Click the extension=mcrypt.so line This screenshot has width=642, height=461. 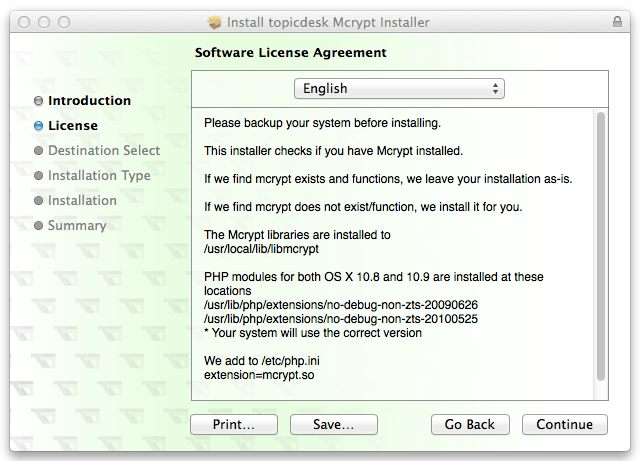[x=259, y=375]
